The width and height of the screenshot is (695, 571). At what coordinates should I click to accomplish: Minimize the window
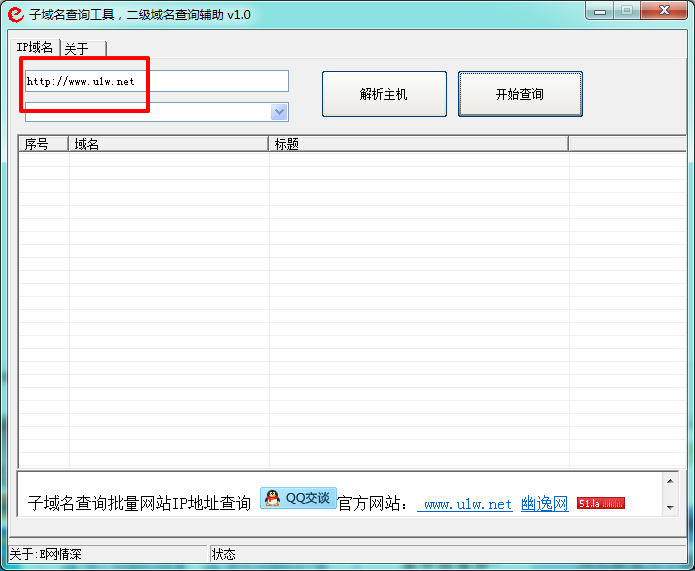[600, 11]
